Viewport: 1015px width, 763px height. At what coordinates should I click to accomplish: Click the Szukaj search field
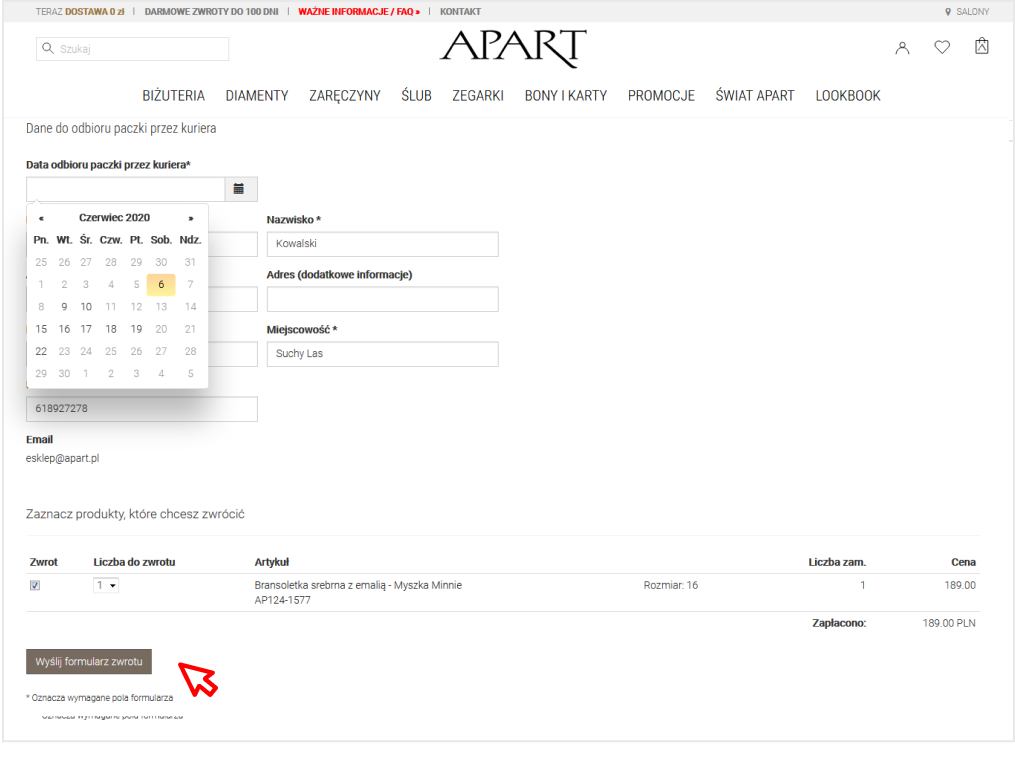[132, 49]
